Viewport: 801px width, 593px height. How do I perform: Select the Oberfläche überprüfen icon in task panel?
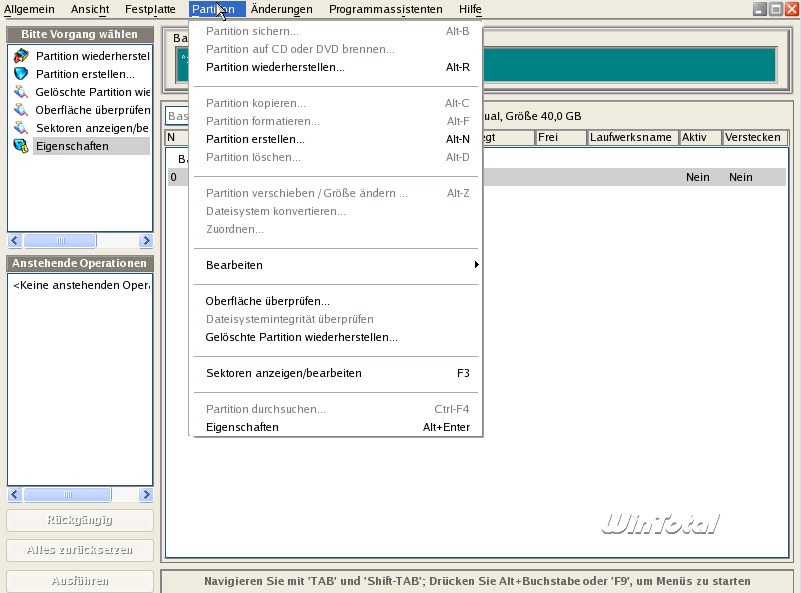pyautogui.click(x=21, y=110)
